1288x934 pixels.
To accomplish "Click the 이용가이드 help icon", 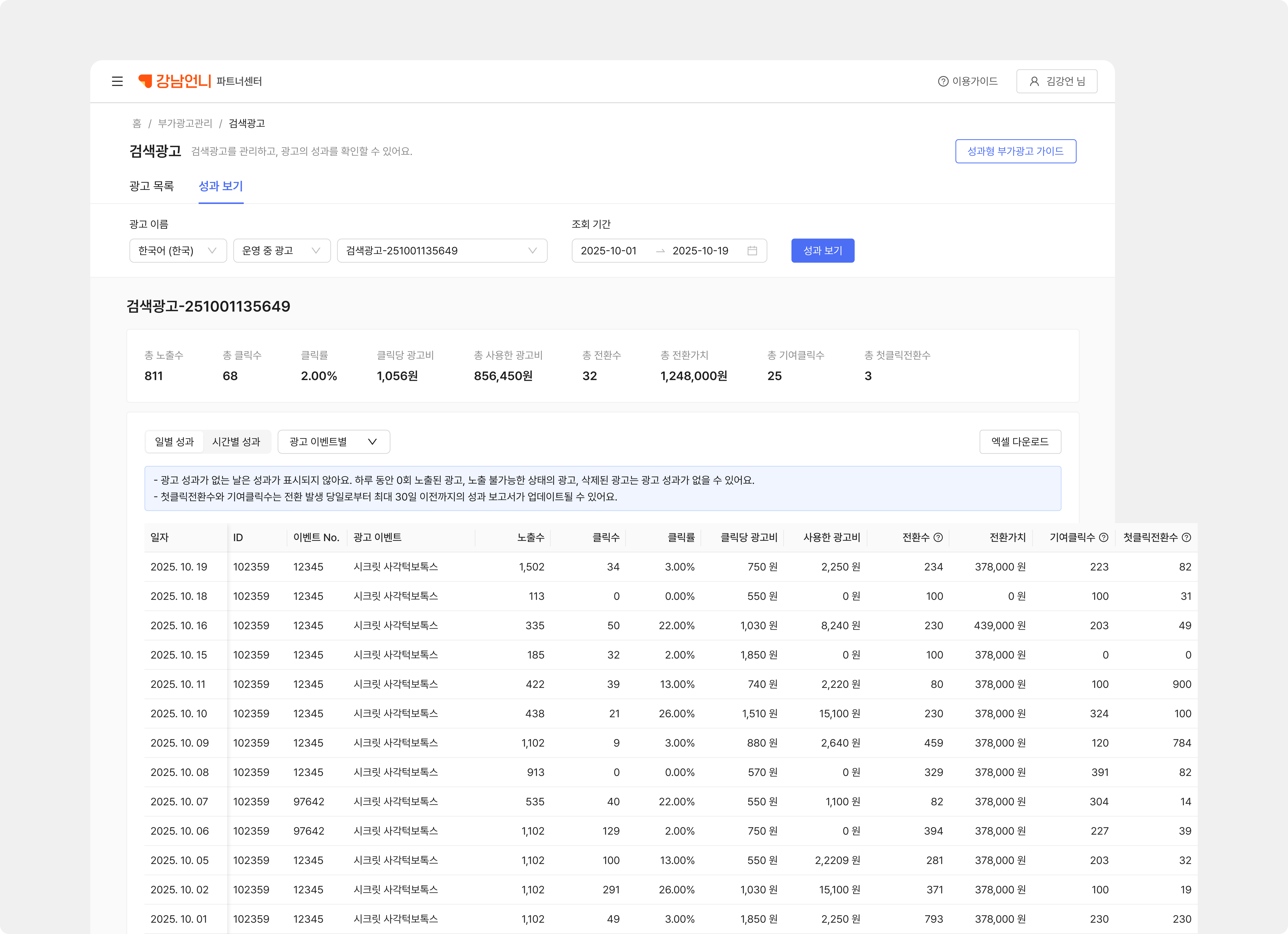I will tap(943, 81).
